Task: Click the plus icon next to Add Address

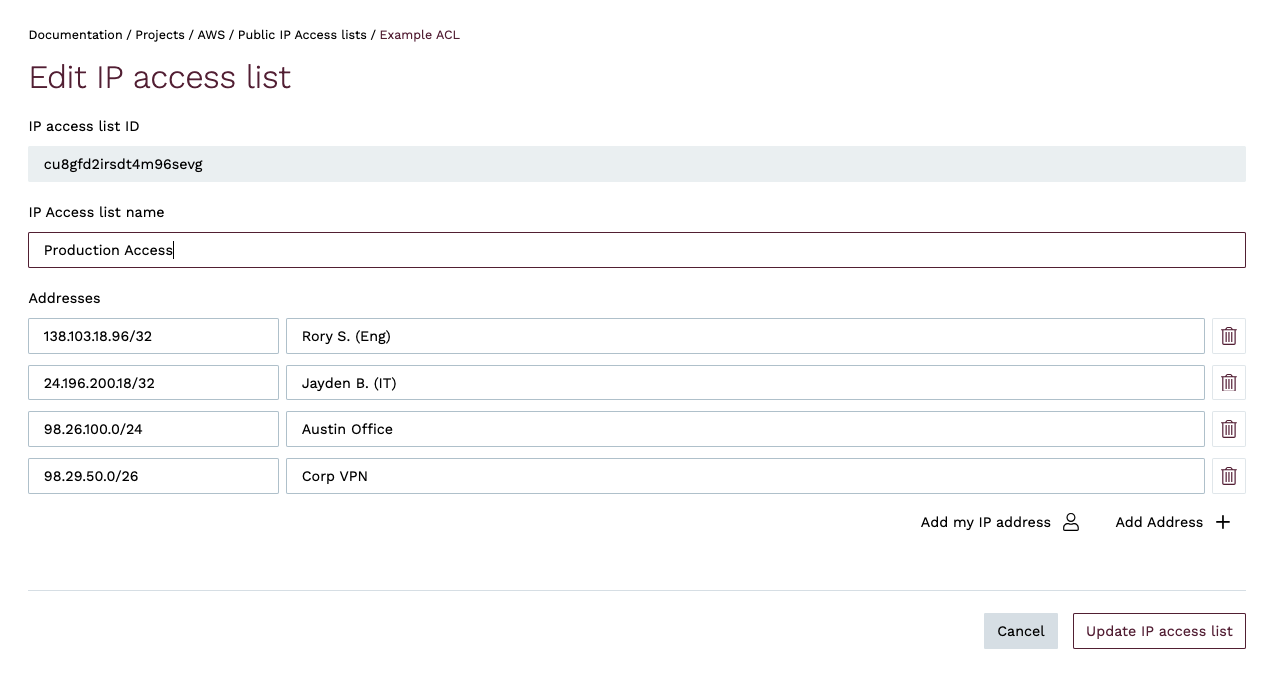Action: click(x=1223, y=521)
